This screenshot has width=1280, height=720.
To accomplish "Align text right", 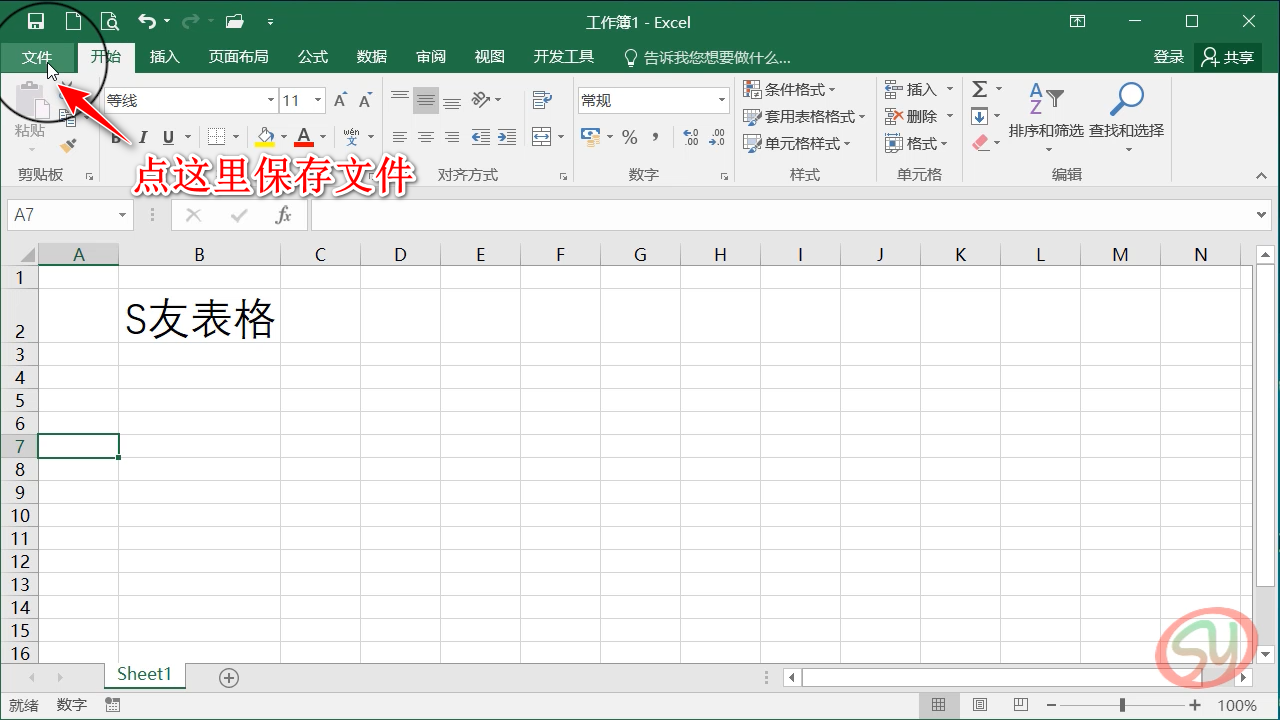I will tap(452, 137).
